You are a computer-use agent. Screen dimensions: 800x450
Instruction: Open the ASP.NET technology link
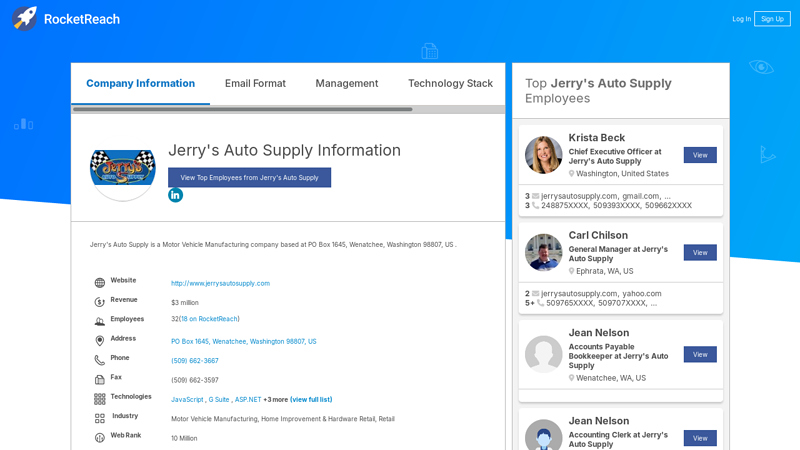(x=248, y=399)
